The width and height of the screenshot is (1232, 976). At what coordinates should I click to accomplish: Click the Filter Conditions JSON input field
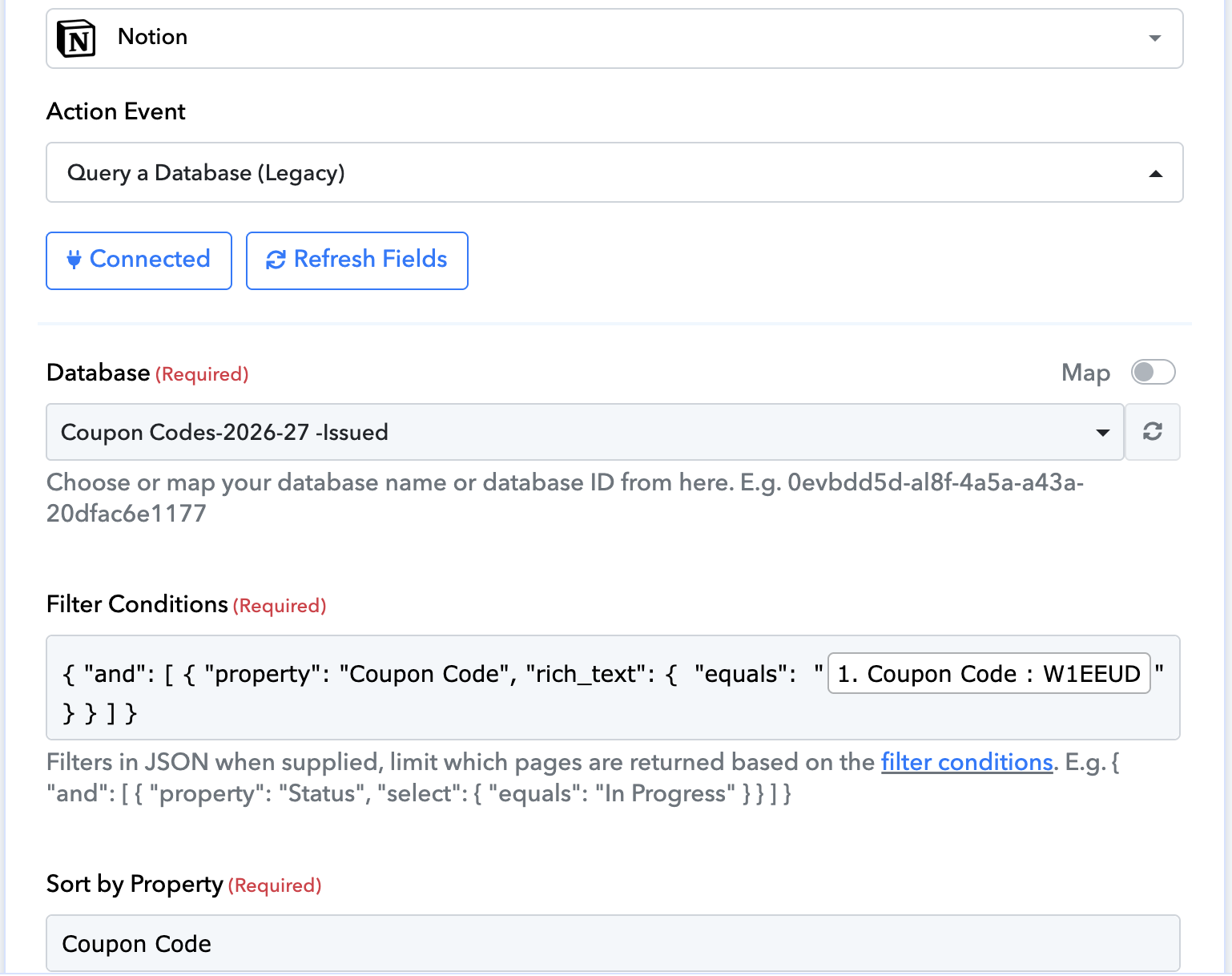pos(613,688)
